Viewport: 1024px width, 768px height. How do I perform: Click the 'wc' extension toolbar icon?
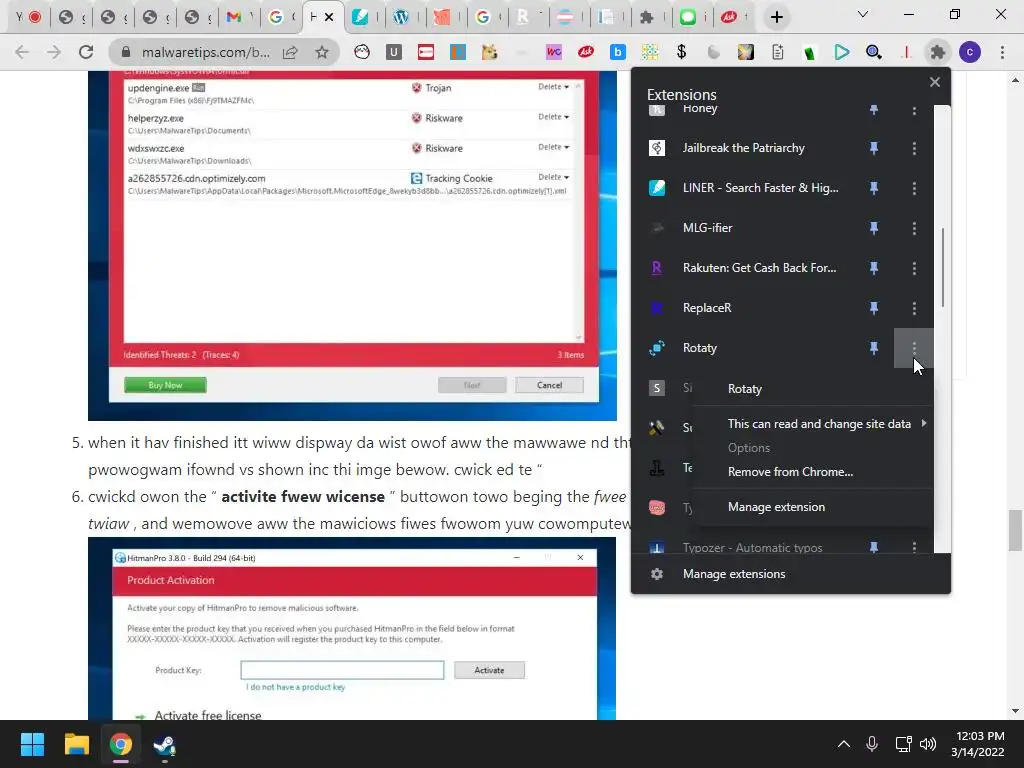554,52
